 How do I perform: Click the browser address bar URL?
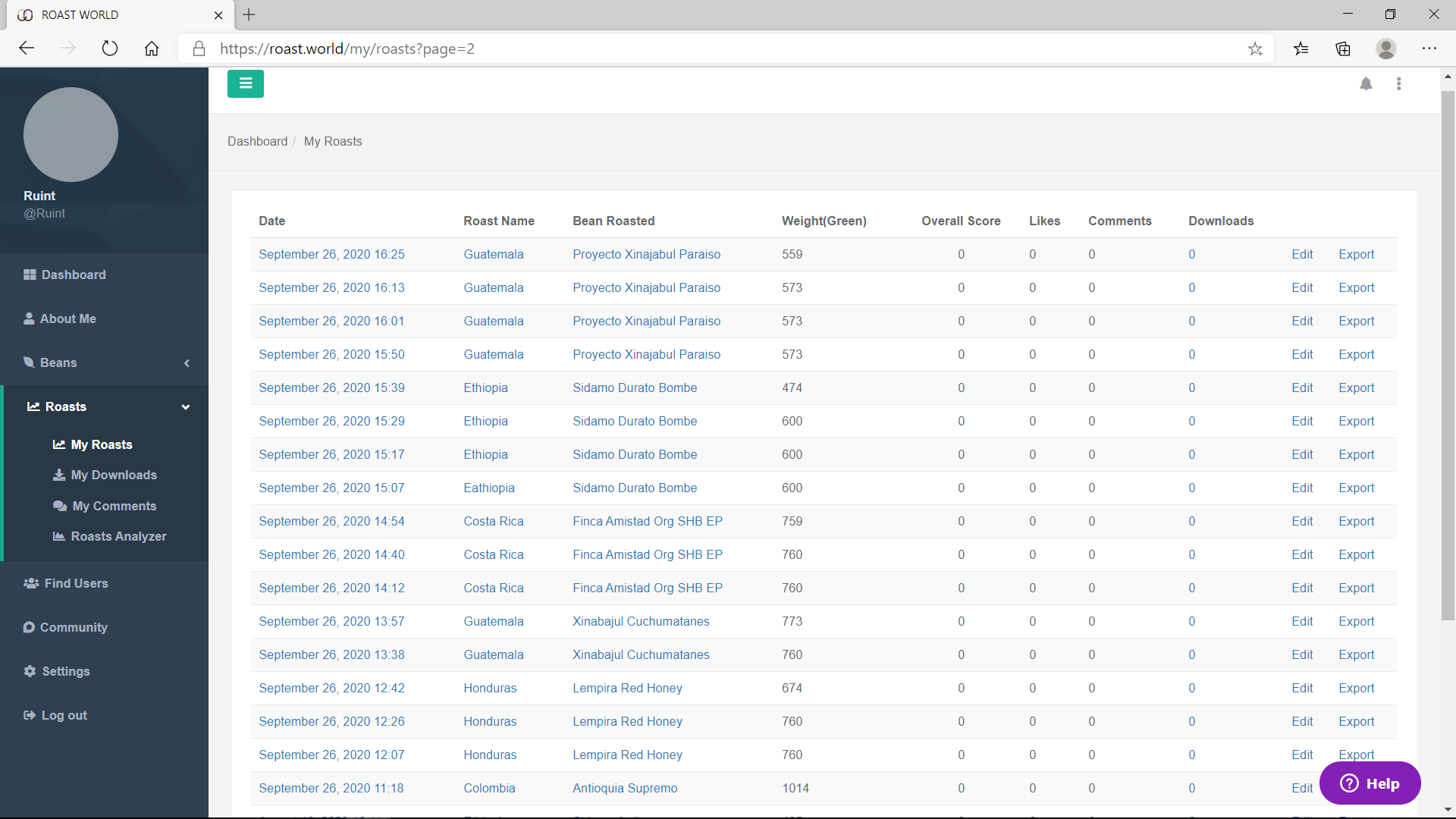[x=347, y=49]
